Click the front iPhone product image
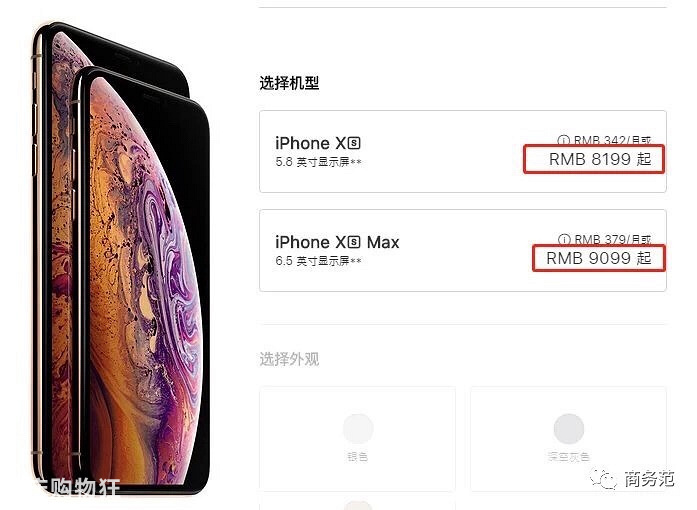697x510 pixels. click(x=140, y=280)
